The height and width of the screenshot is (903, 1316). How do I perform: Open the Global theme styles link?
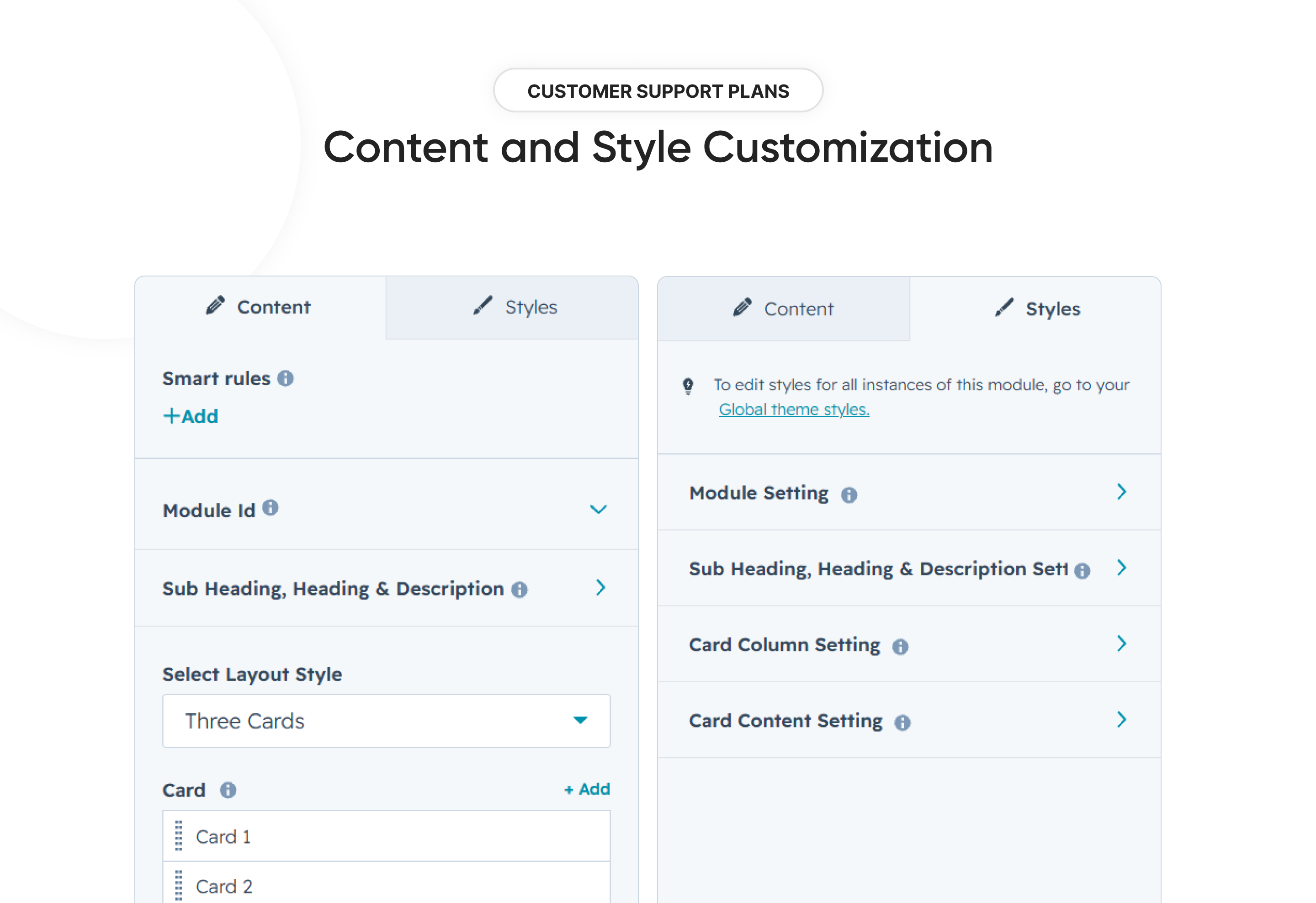coord(794,409)
